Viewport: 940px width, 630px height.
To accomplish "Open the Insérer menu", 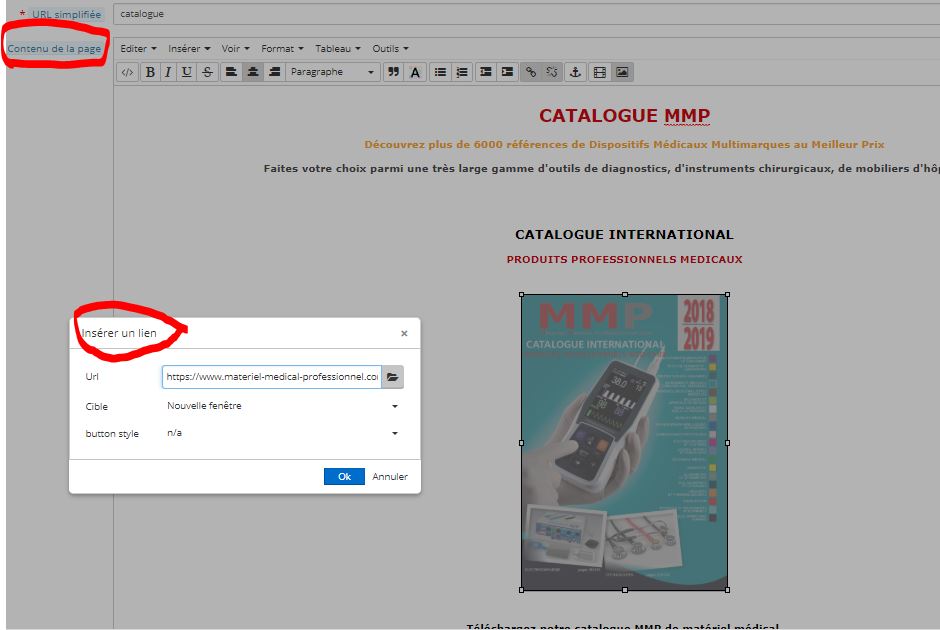I will click(189, 49).
